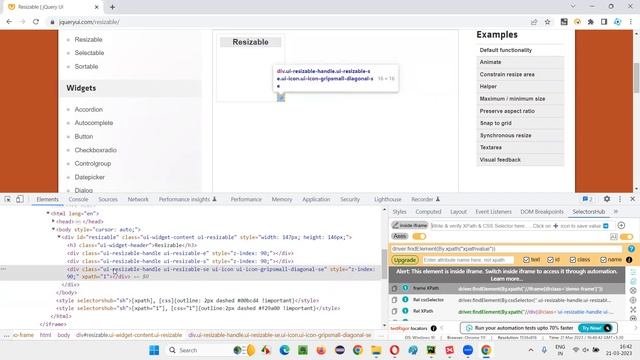Click the inspect element picker icon
Screen dimensions: 640x360
tap(8, 199)
